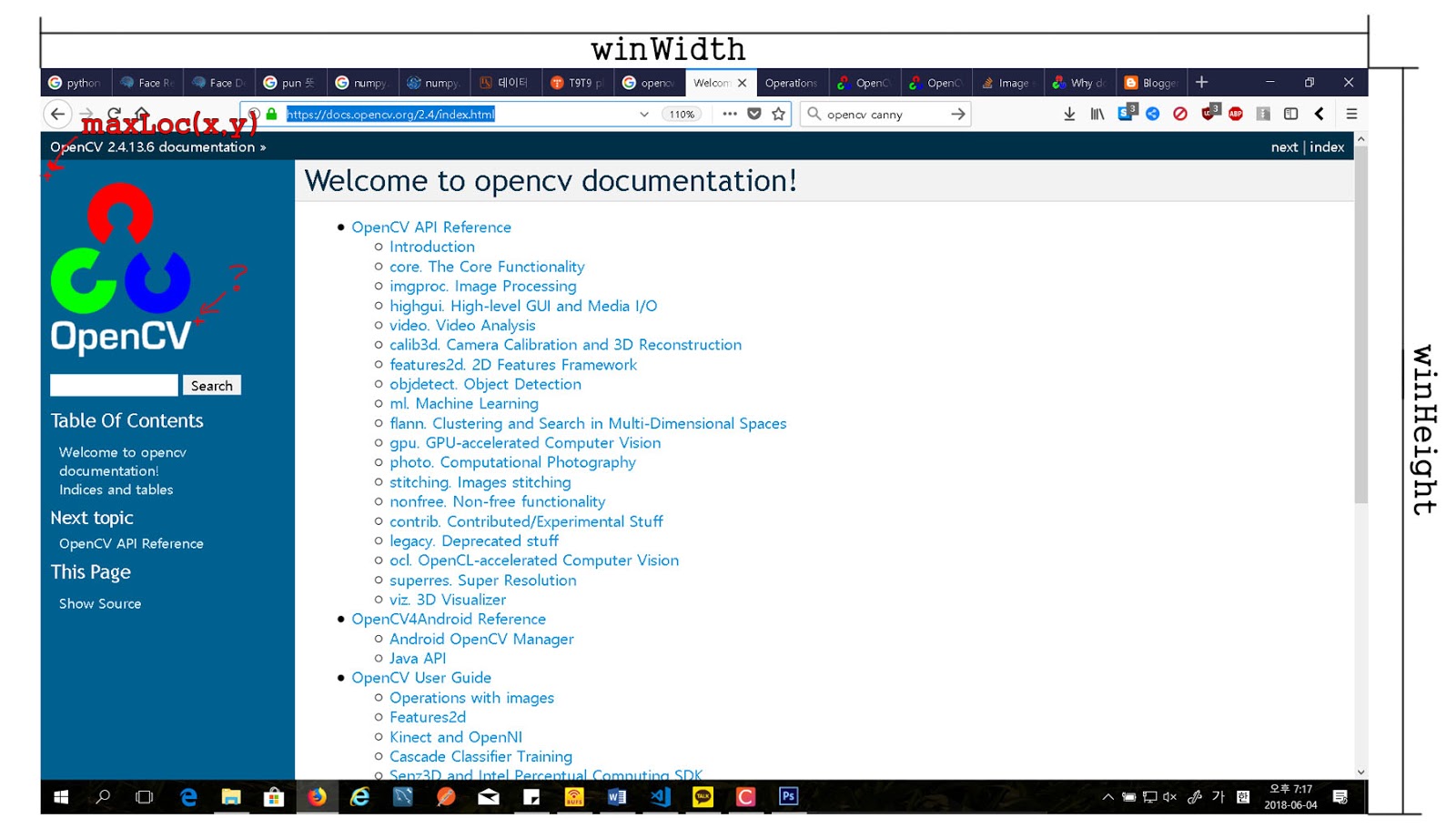
Task: Toggle the page blocking (no-entry) icon
Action: click(1180, 114)
